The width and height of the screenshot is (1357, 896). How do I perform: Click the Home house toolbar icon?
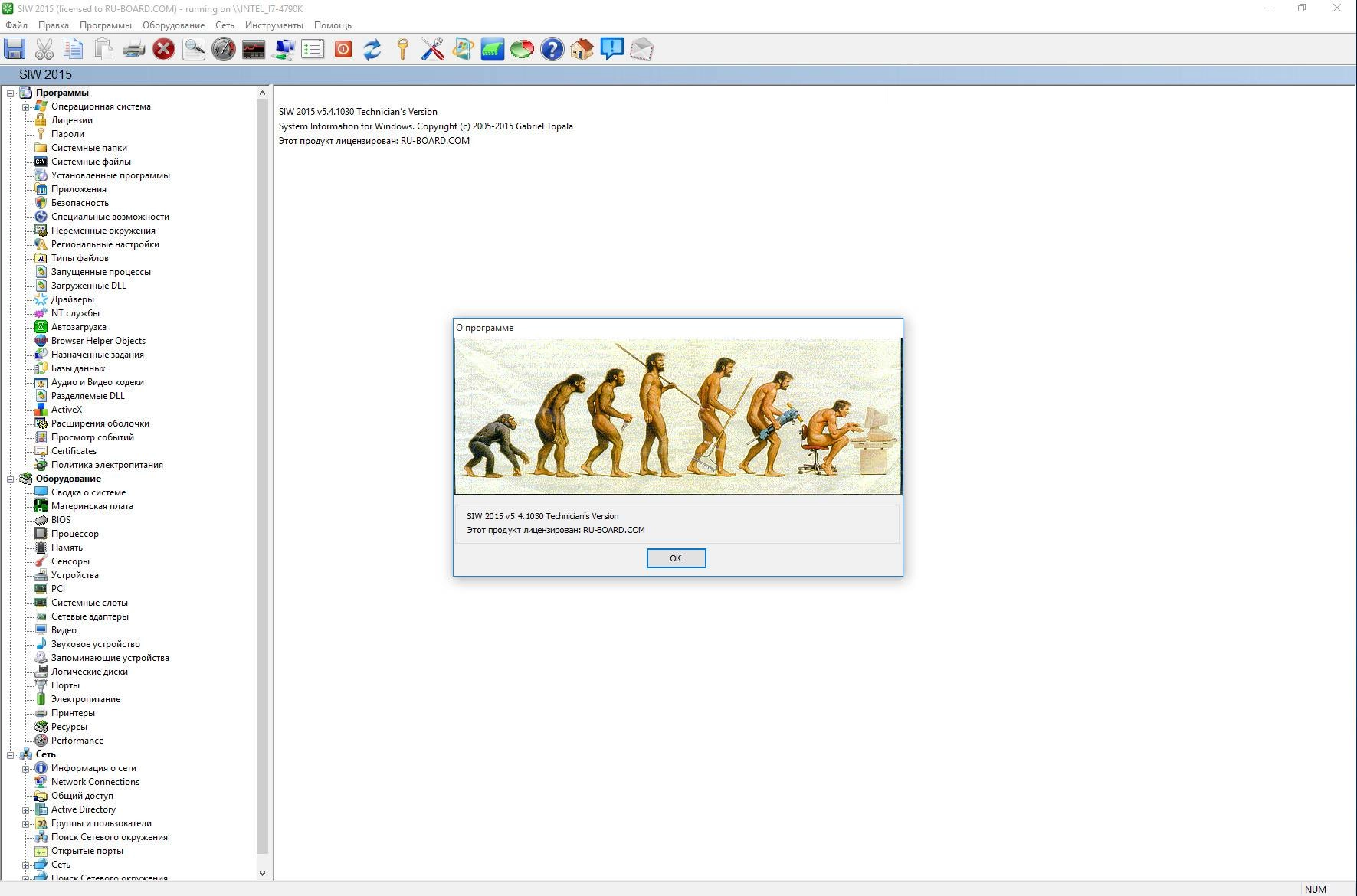pos(582,50)
